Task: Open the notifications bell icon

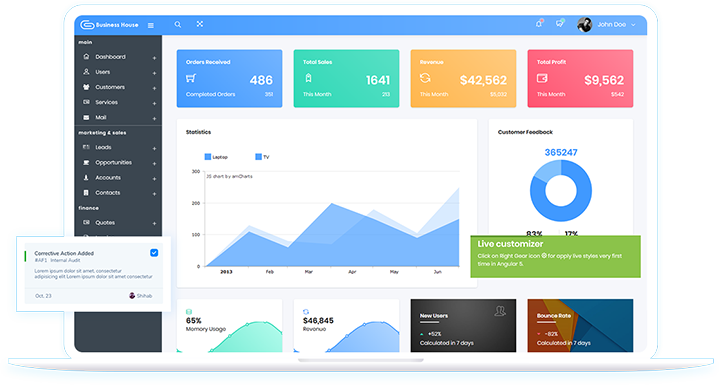Action: coord(539,23)
